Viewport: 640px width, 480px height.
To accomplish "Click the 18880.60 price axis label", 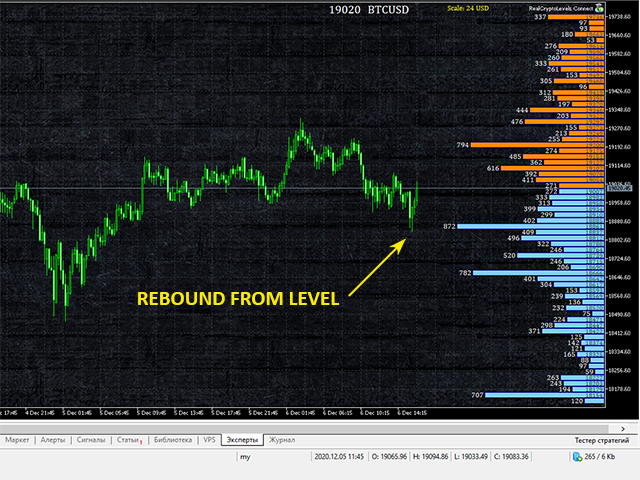I will pyautogui.click(x=619, y=221).
